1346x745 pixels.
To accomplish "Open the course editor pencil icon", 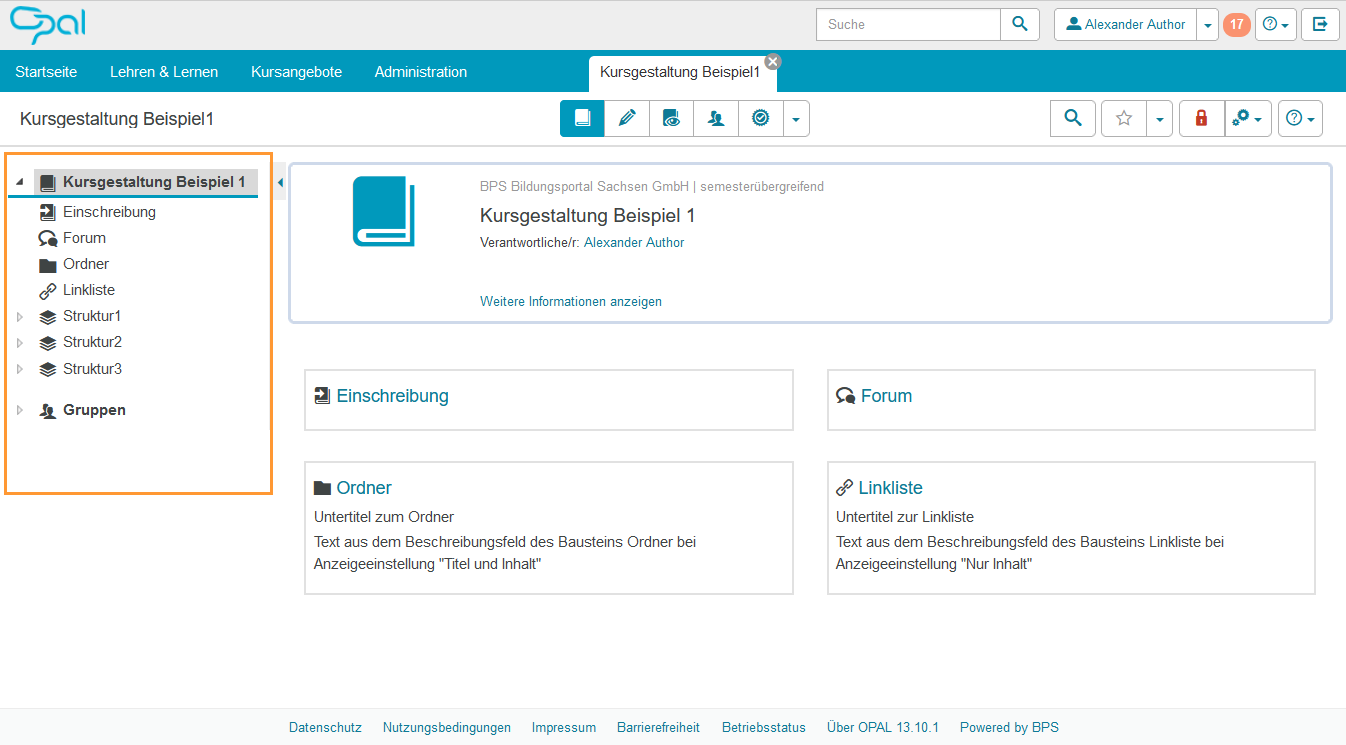I will 627,118.
